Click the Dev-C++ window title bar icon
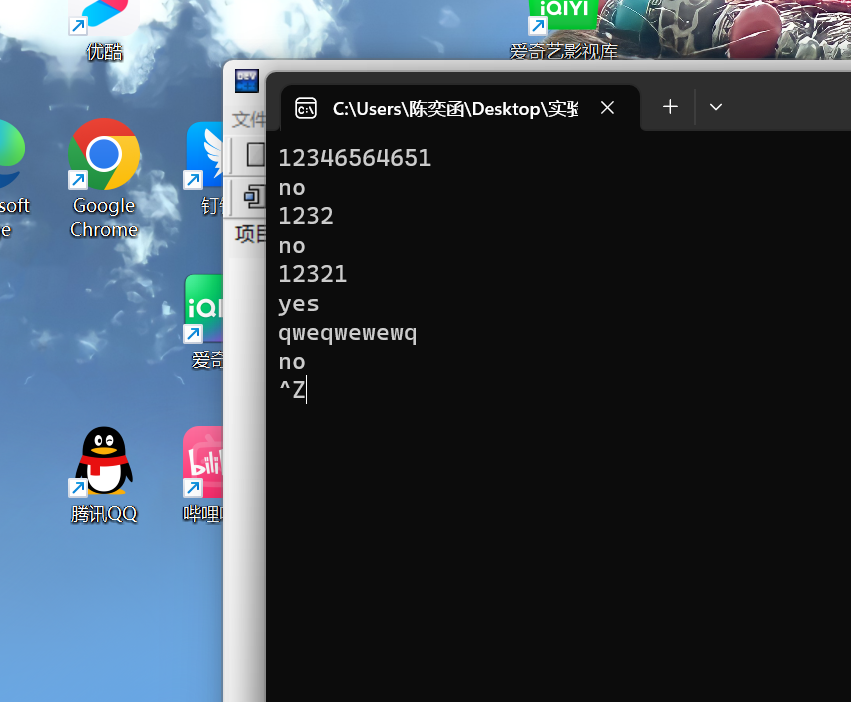851x702 pixels. pos(247,81)
